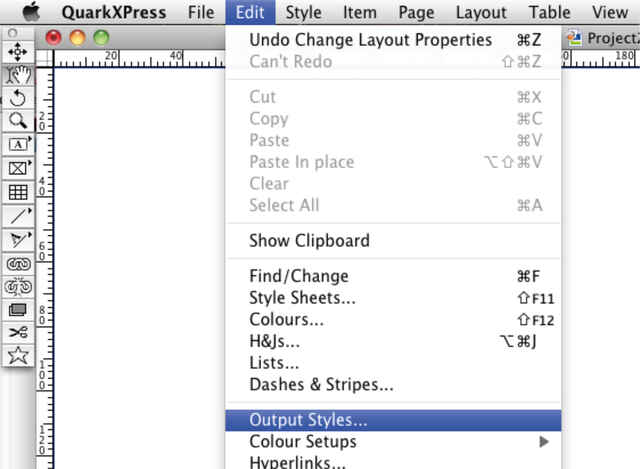The width and height of the screenshot is (640, 469).
Task: Select the Content hand tool
Action: tap(18, 75)
